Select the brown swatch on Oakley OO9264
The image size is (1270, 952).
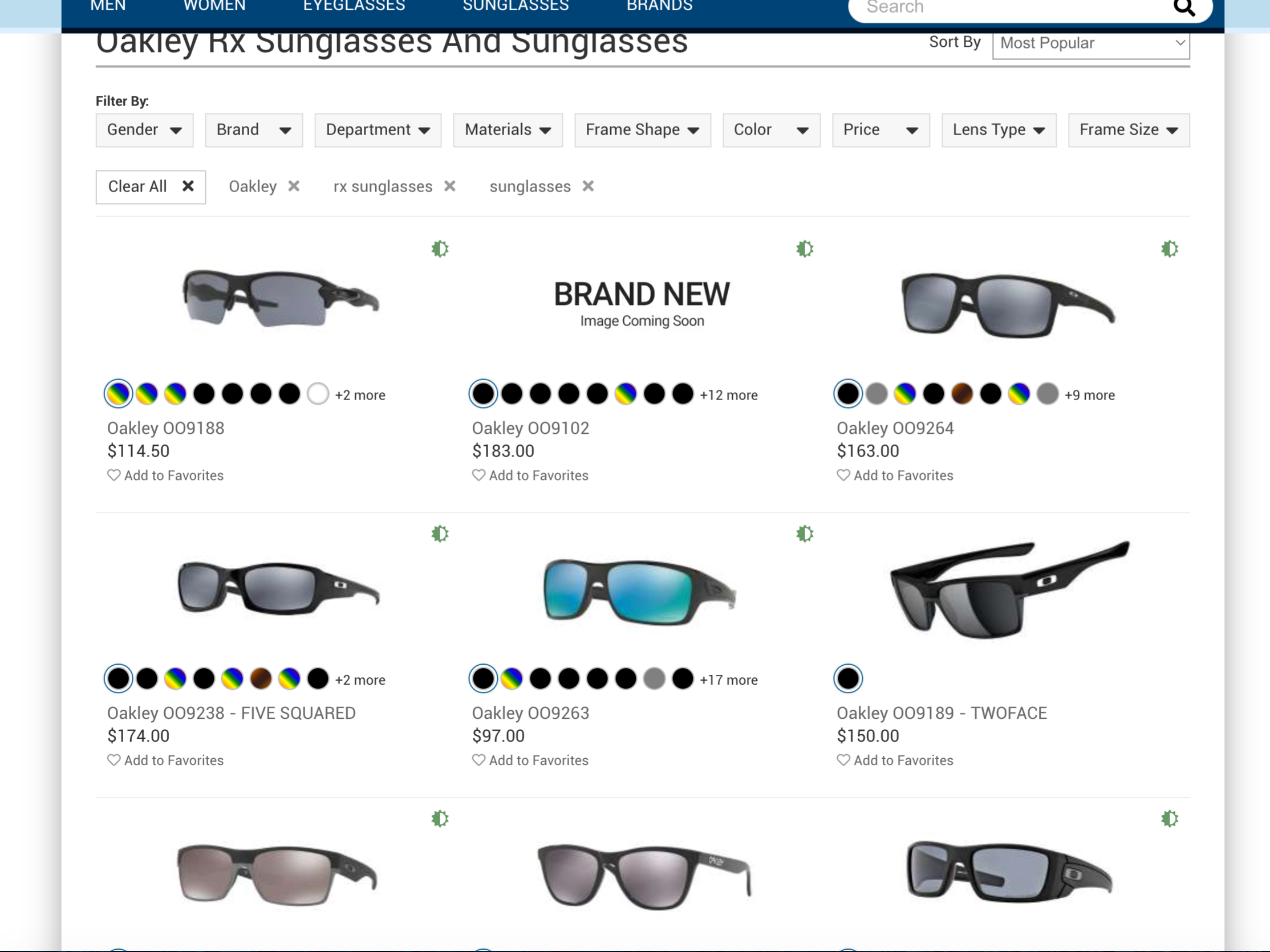click(x=962, y=394)
